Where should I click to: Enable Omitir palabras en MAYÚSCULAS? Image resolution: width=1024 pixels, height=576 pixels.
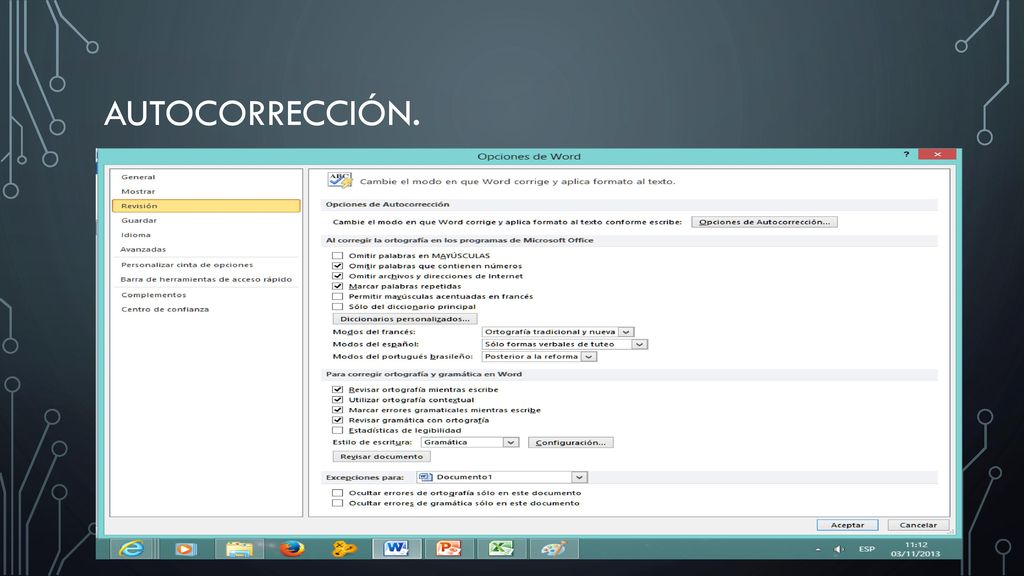click(338, 255)
